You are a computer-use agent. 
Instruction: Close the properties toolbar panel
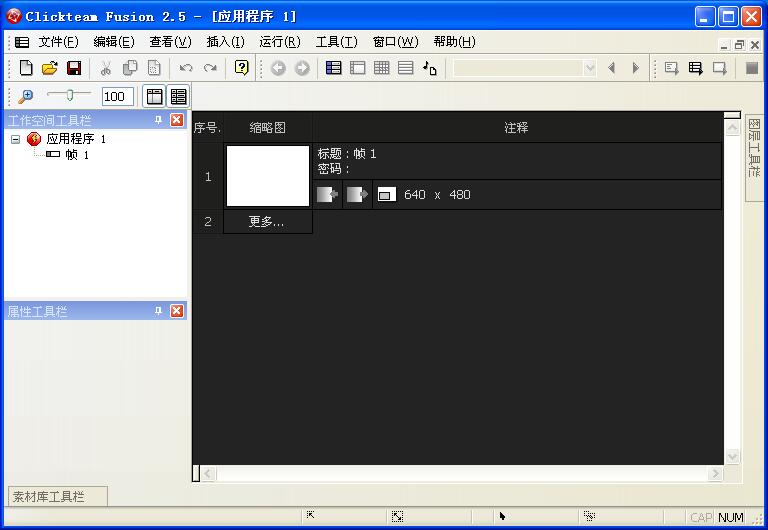(177, 311)
